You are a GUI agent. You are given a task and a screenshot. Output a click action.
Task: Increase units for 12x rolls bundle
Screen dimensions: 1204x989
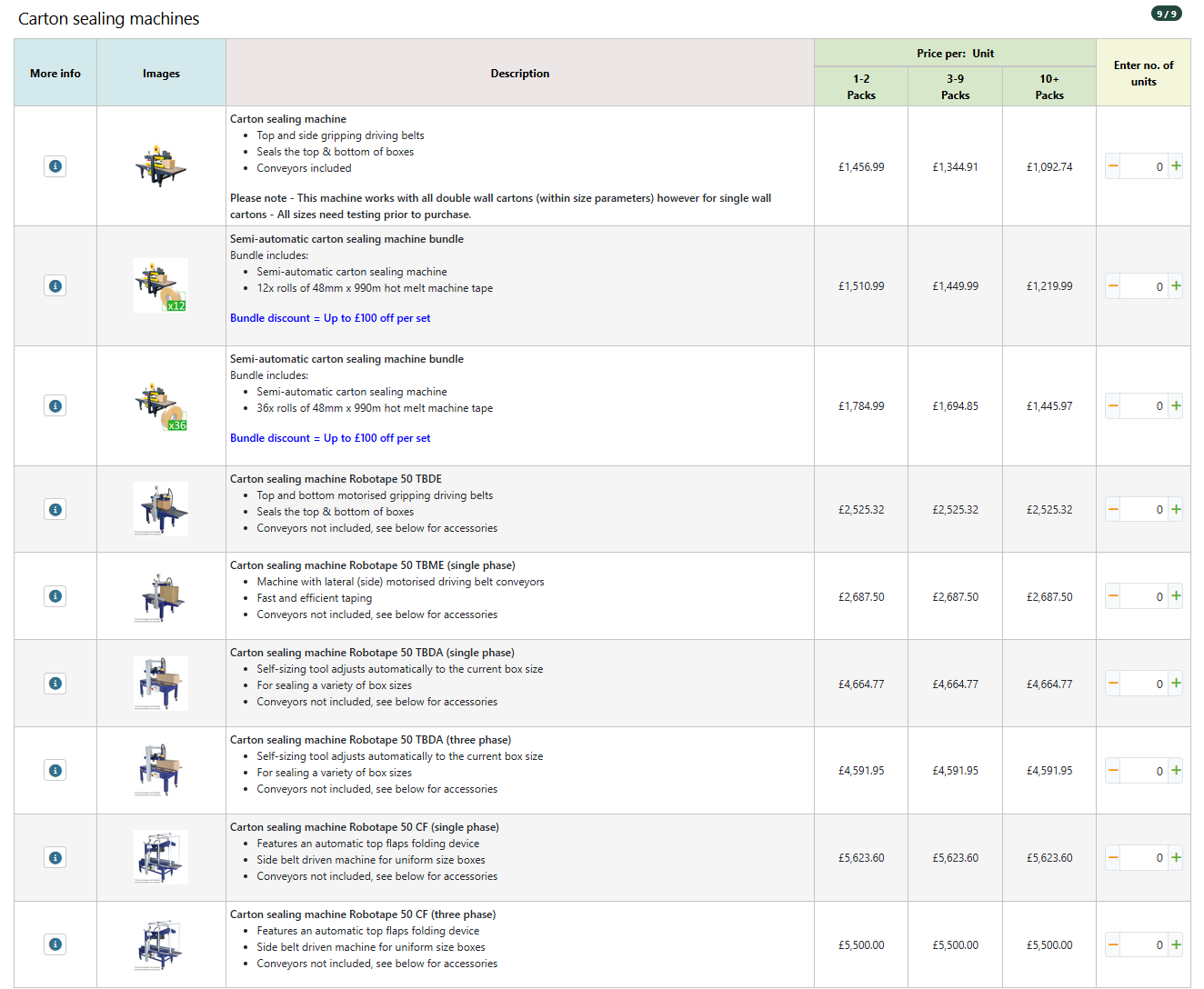[1176, 286]
